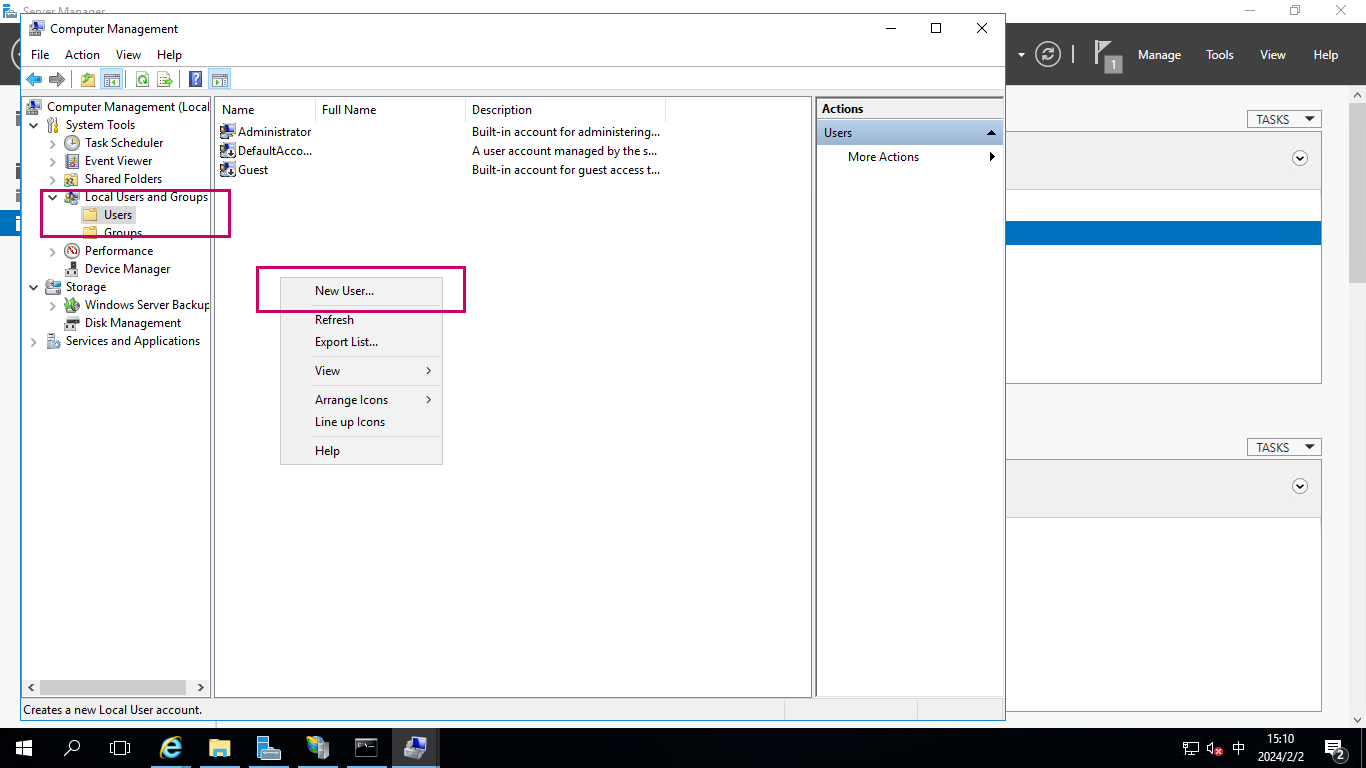Collapse the System Tools node
The height and width of the screenshot is (768, 1366).
pyautogui.click(x=33, y=125)
